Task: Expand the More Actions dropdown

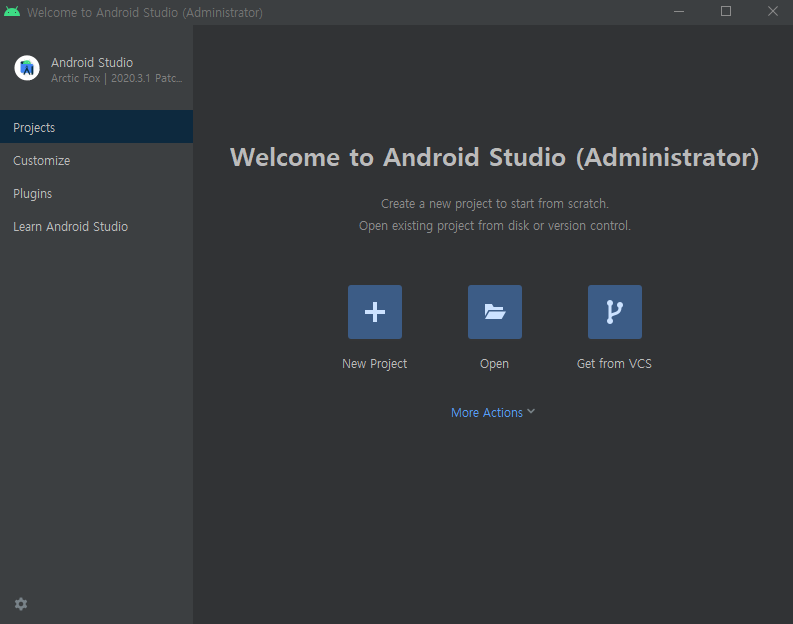Action: point(493,413)
